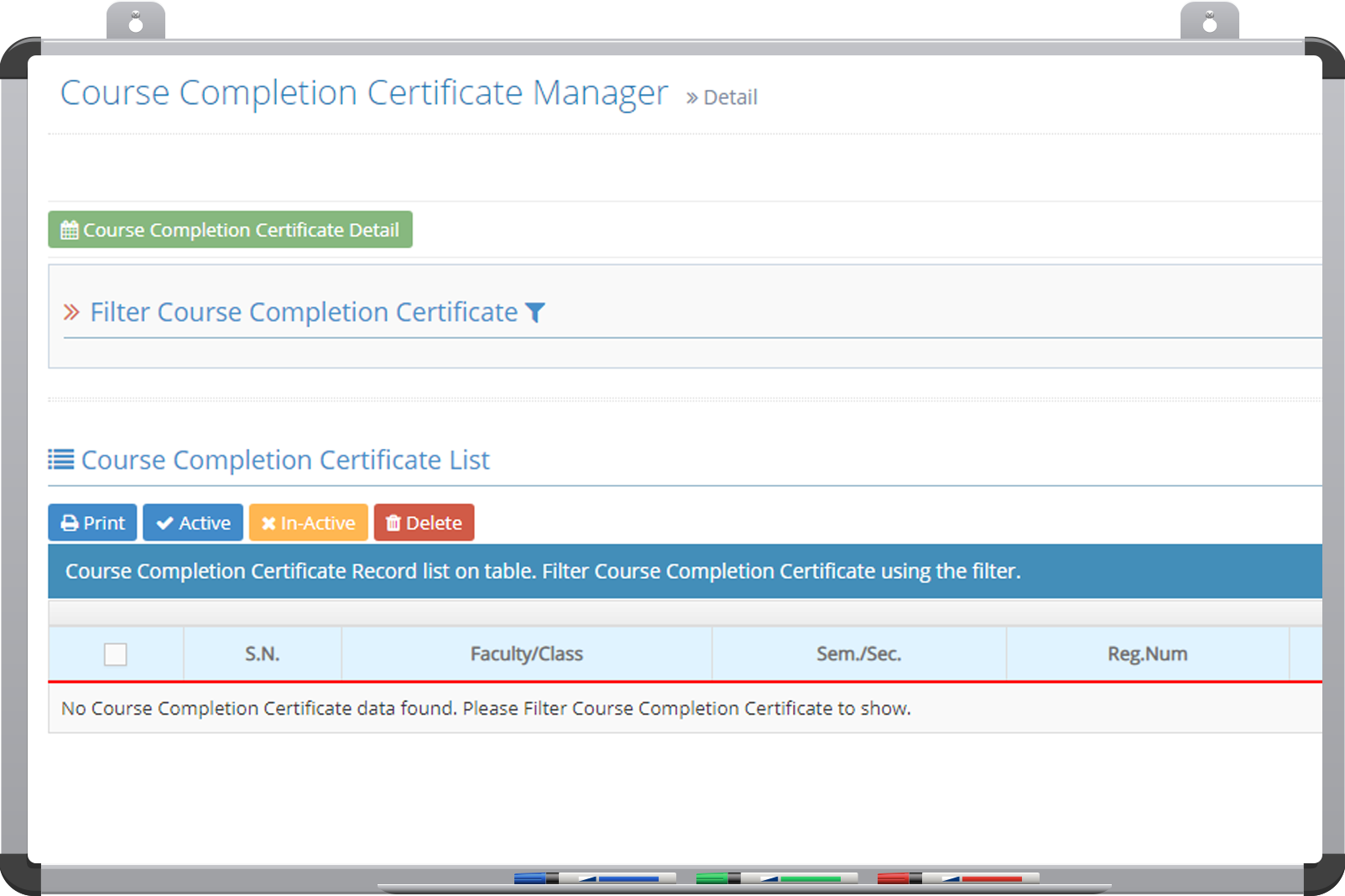This screenshot has height=896, width=1345.
Task: Click the Active button
Action: (x=193, y=523)
